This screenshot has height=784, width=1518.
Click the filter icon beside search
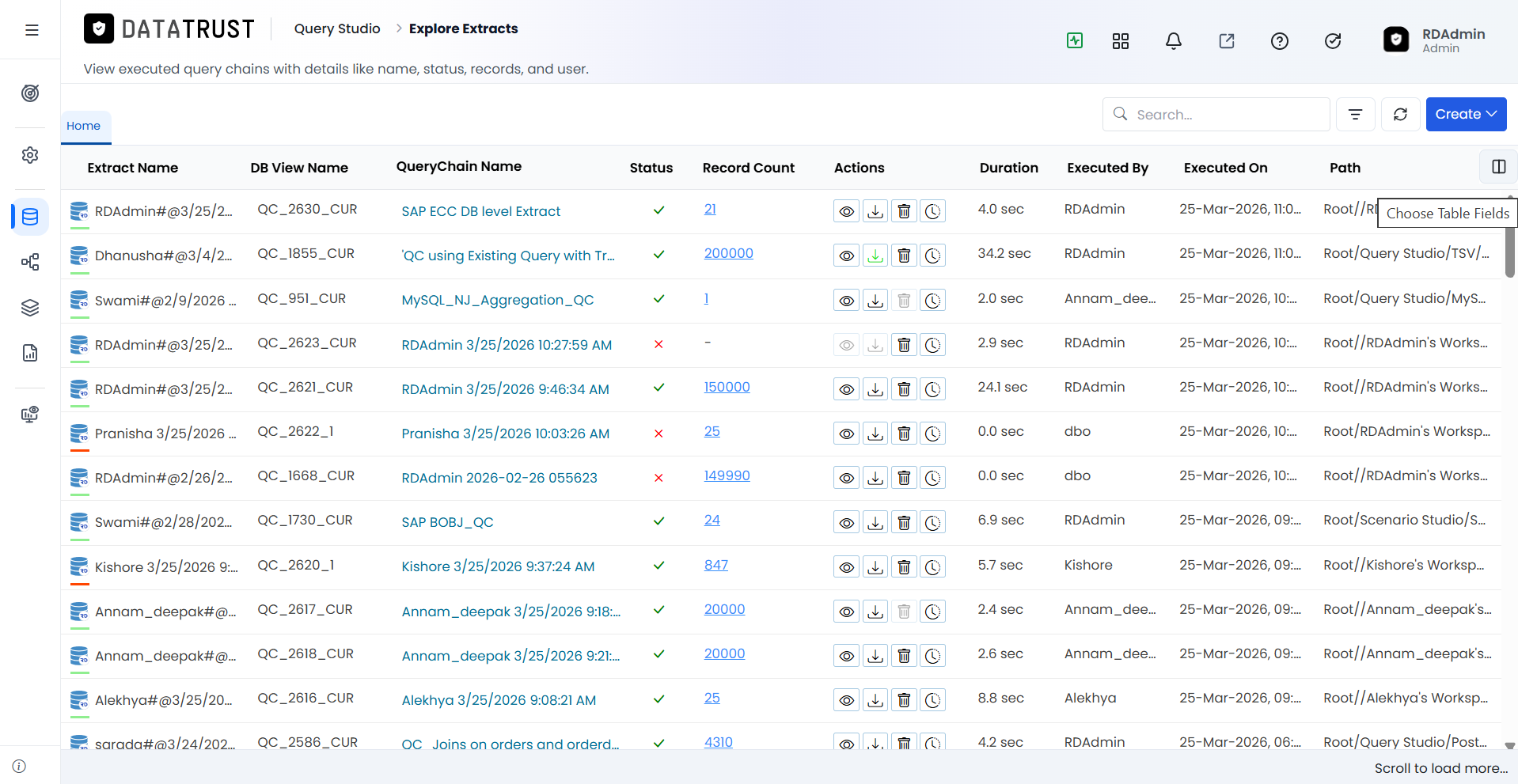point(1356,115)
